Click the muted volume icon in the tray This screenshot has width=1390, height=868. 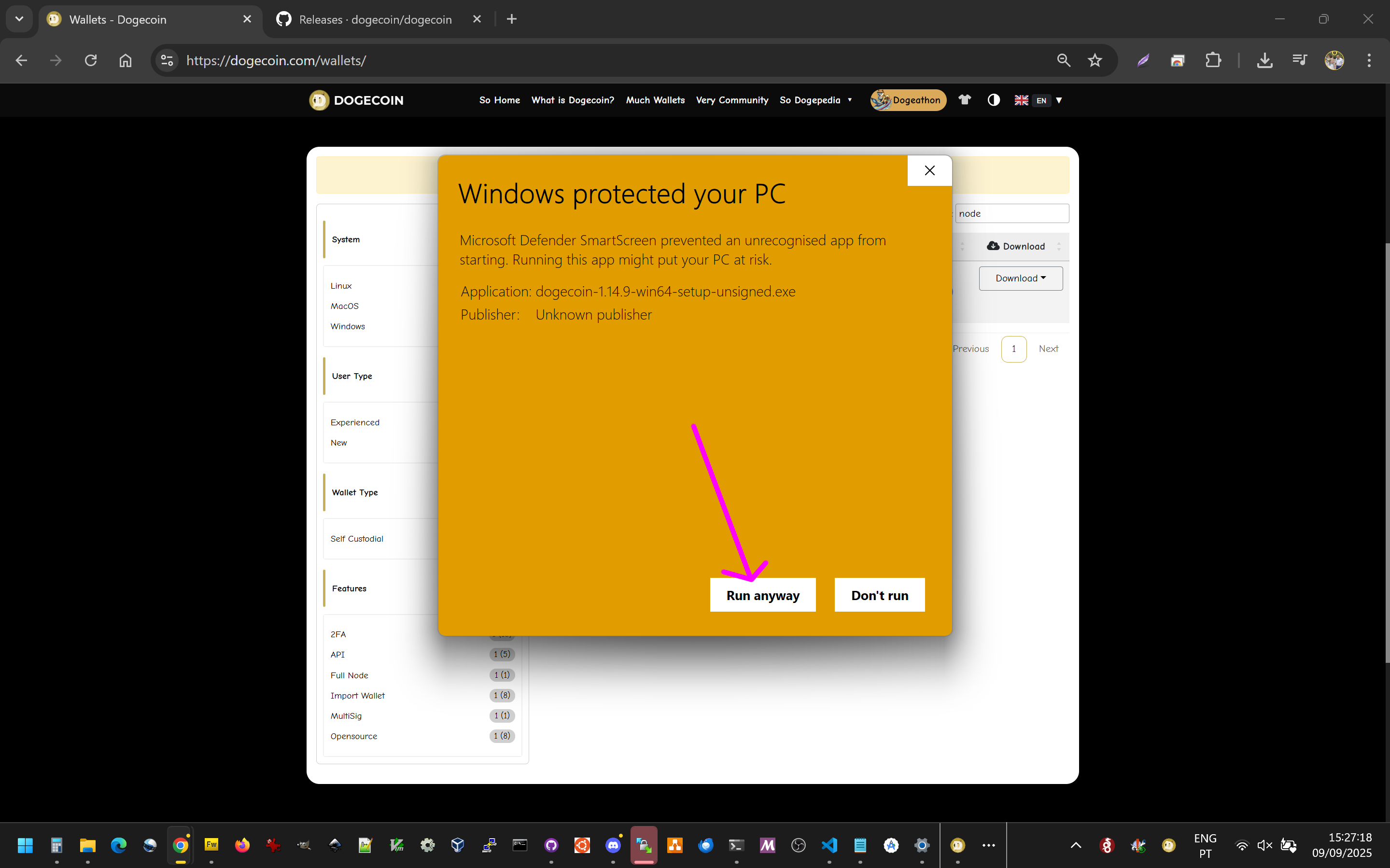(x=1265, y=845)
